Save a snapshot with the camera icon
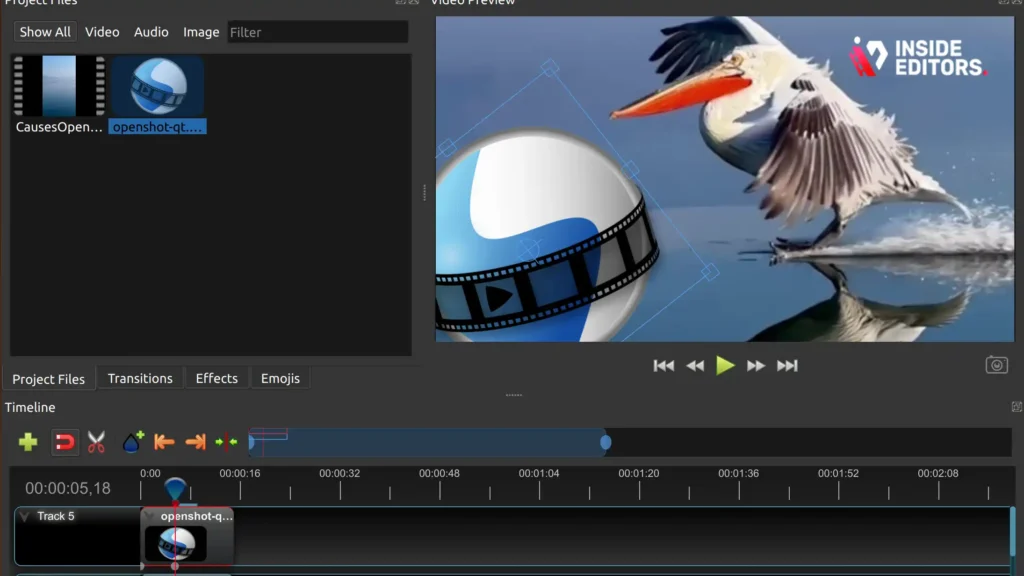 997,365
